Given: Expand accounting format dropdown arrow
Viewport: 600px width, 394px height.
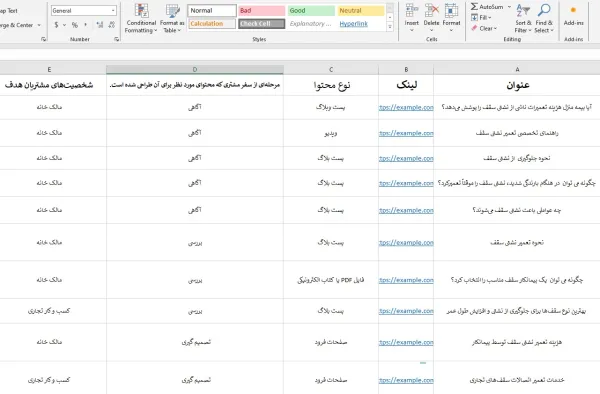Looking at the screenshot, I should pos(64,25).
